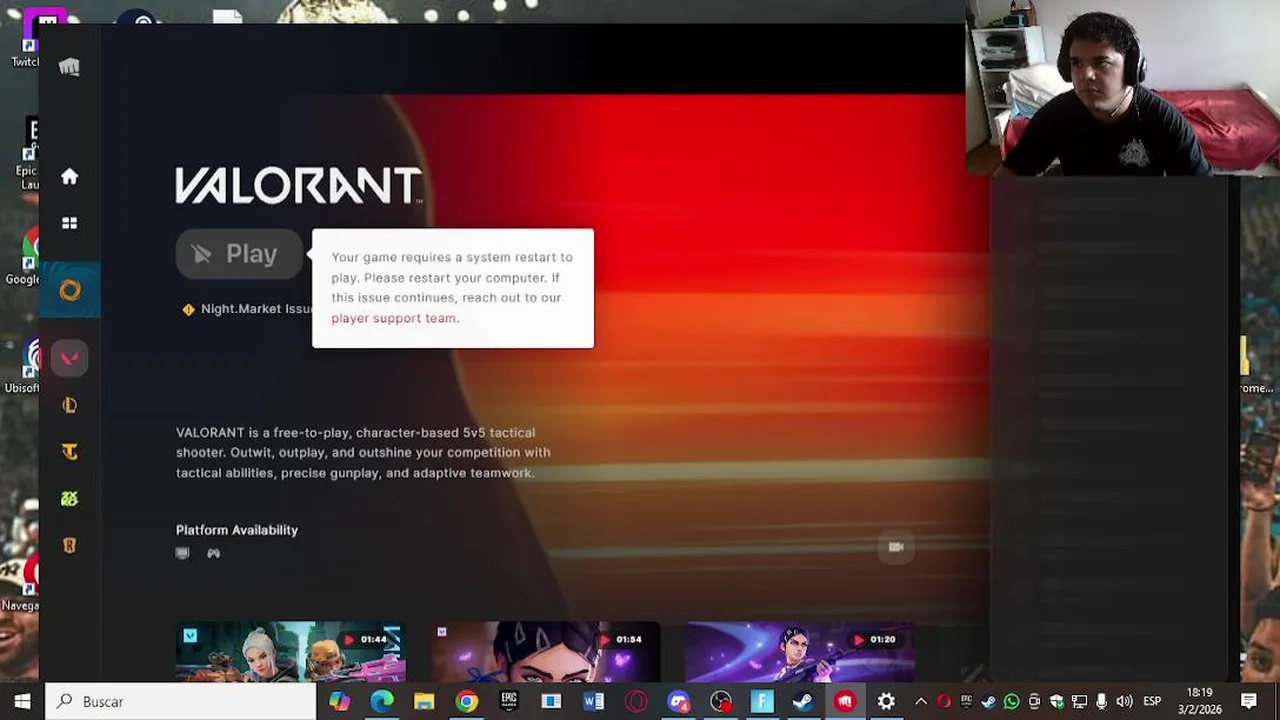Click the microphone tray icon

pos(1102,701)
